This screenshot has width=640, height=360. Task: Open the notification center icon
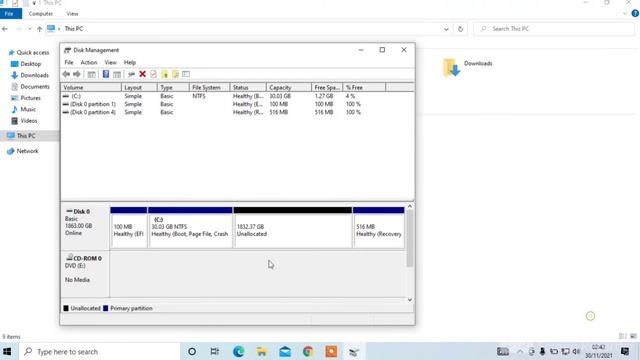point(624,351)
